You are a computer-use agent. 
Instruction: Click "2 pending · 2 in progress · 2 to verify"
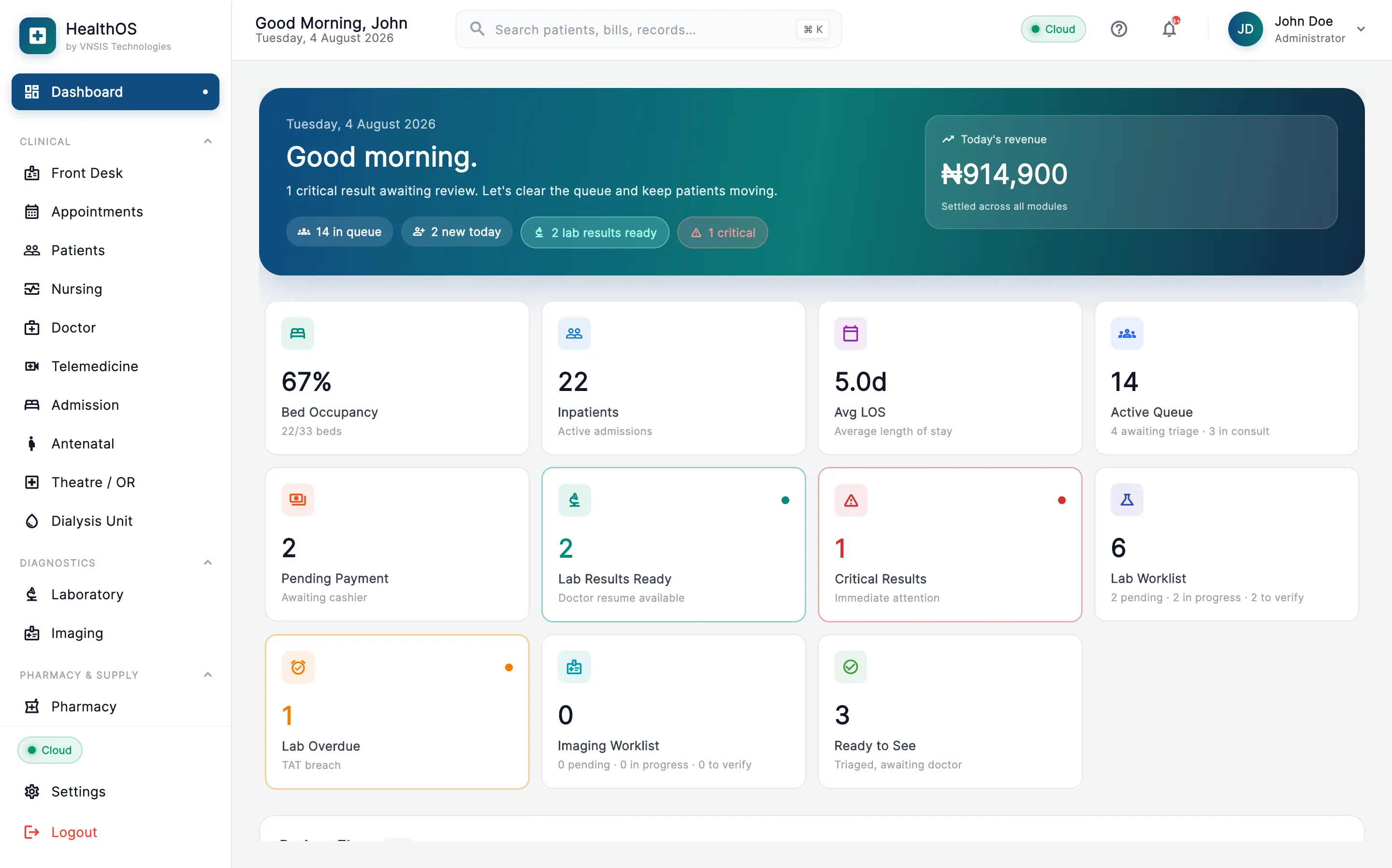pos(1206,597)
